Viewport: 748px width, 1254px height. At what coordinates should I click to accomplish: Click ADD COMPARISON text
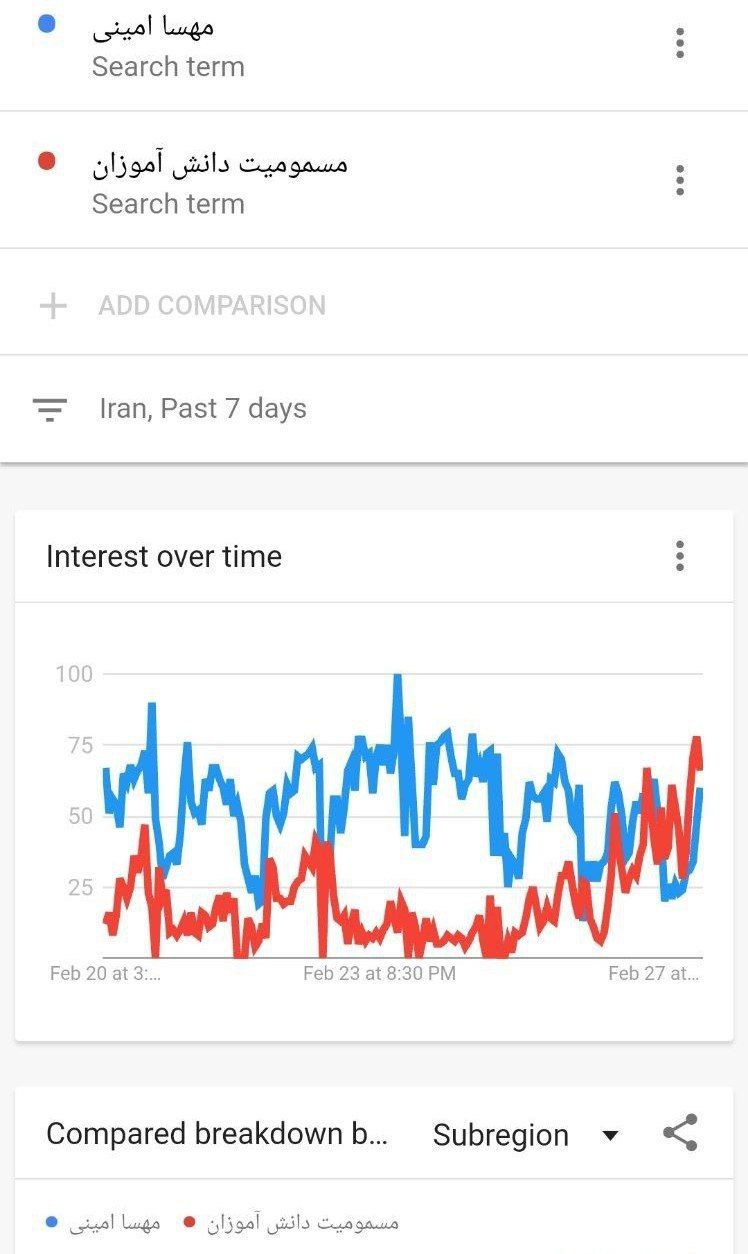click(x=212, y=305)
